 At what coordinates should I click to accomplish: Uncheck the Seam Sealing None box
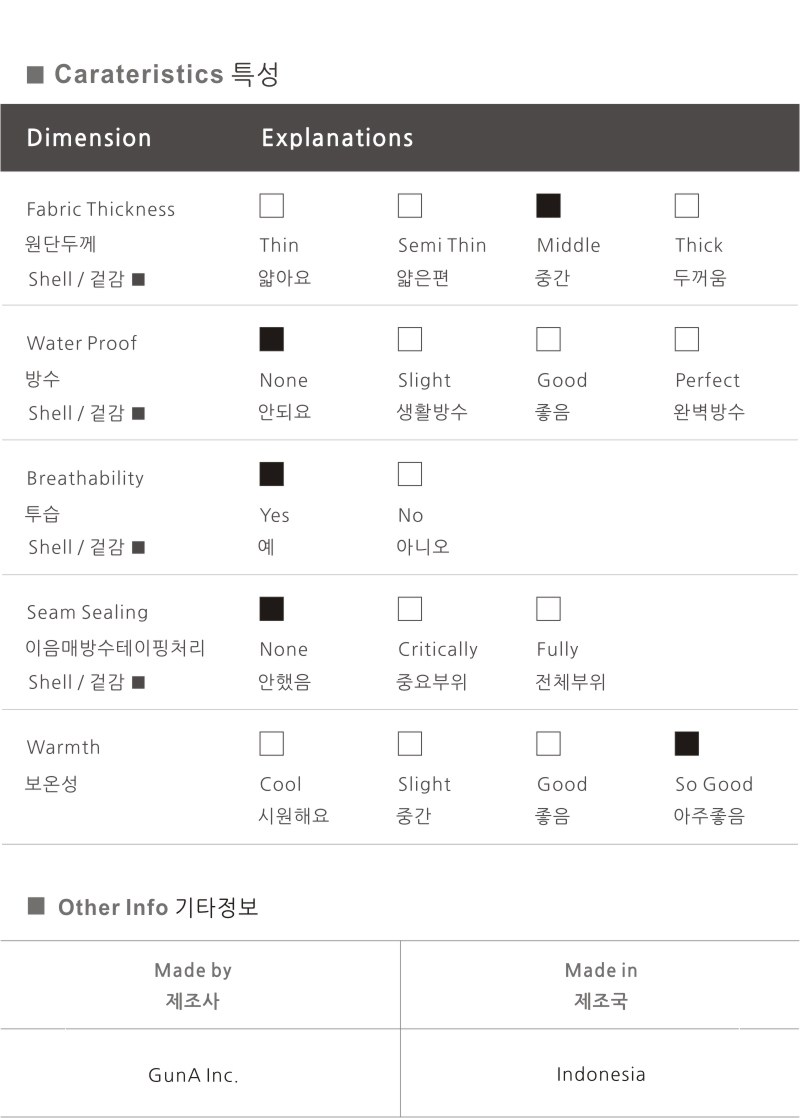point(271,609)
